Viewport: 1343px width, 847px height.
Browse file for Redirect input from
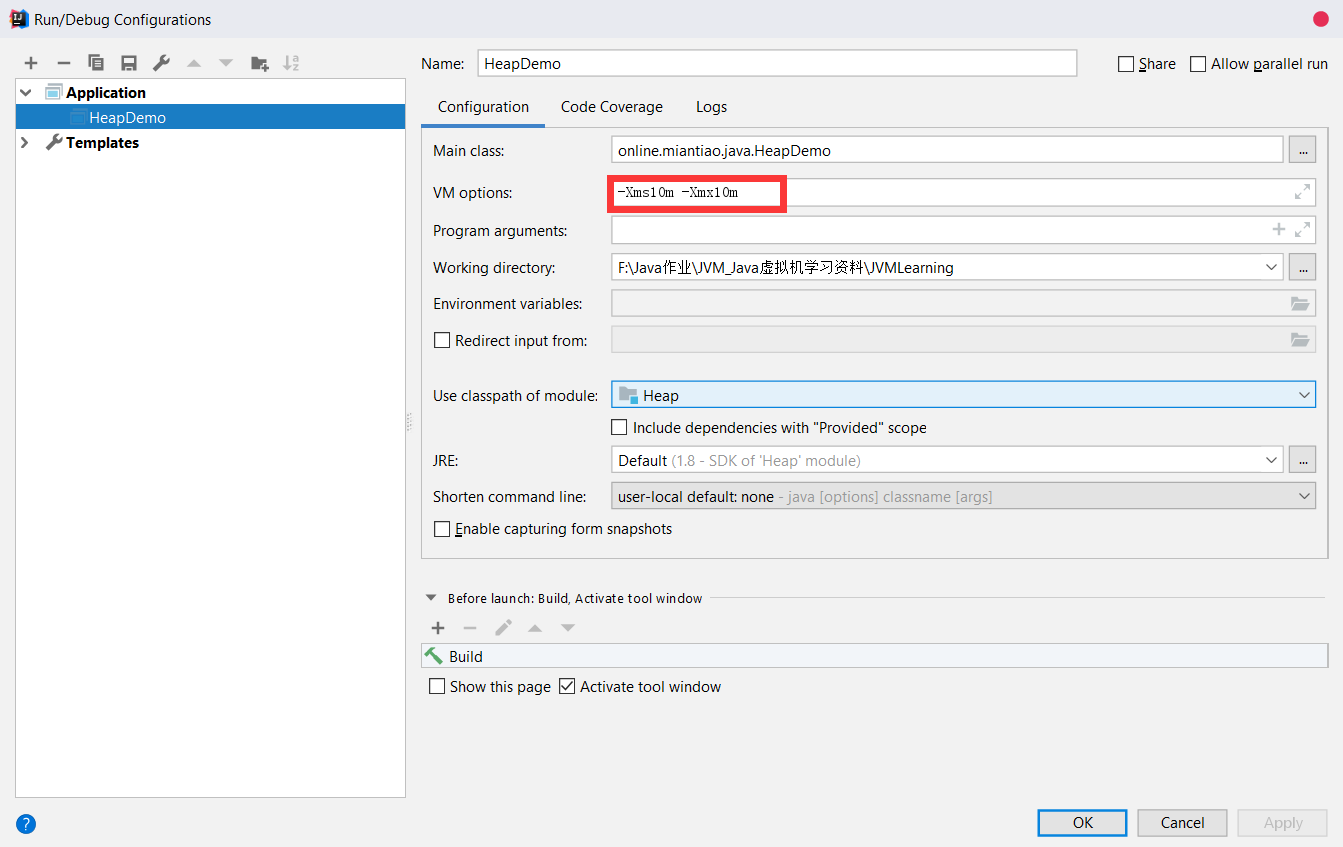(x=1300, y=340)
